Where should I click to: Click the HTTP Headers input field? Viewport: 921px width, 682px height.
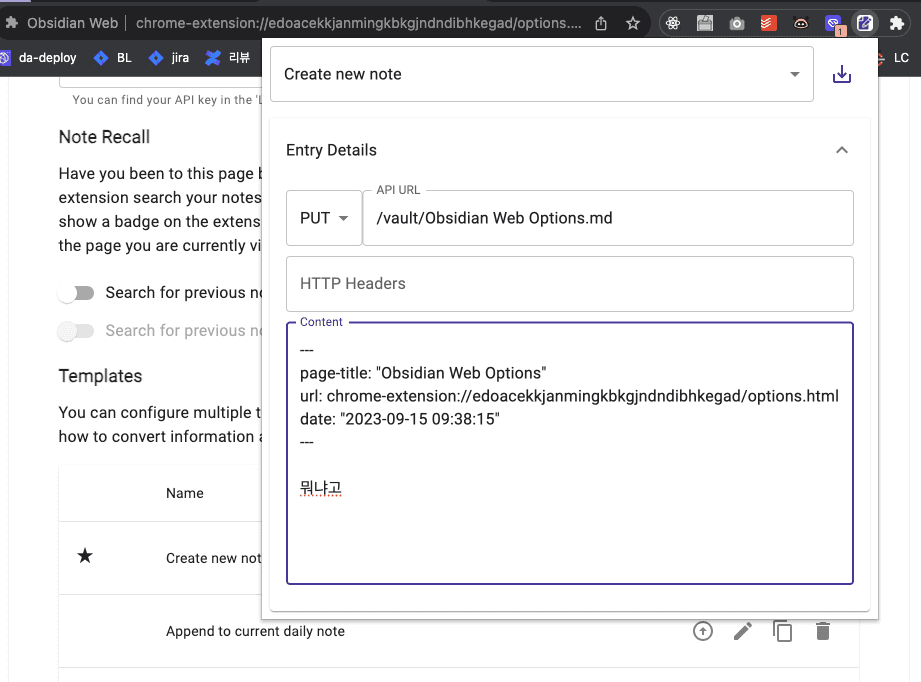coord(570,284)
